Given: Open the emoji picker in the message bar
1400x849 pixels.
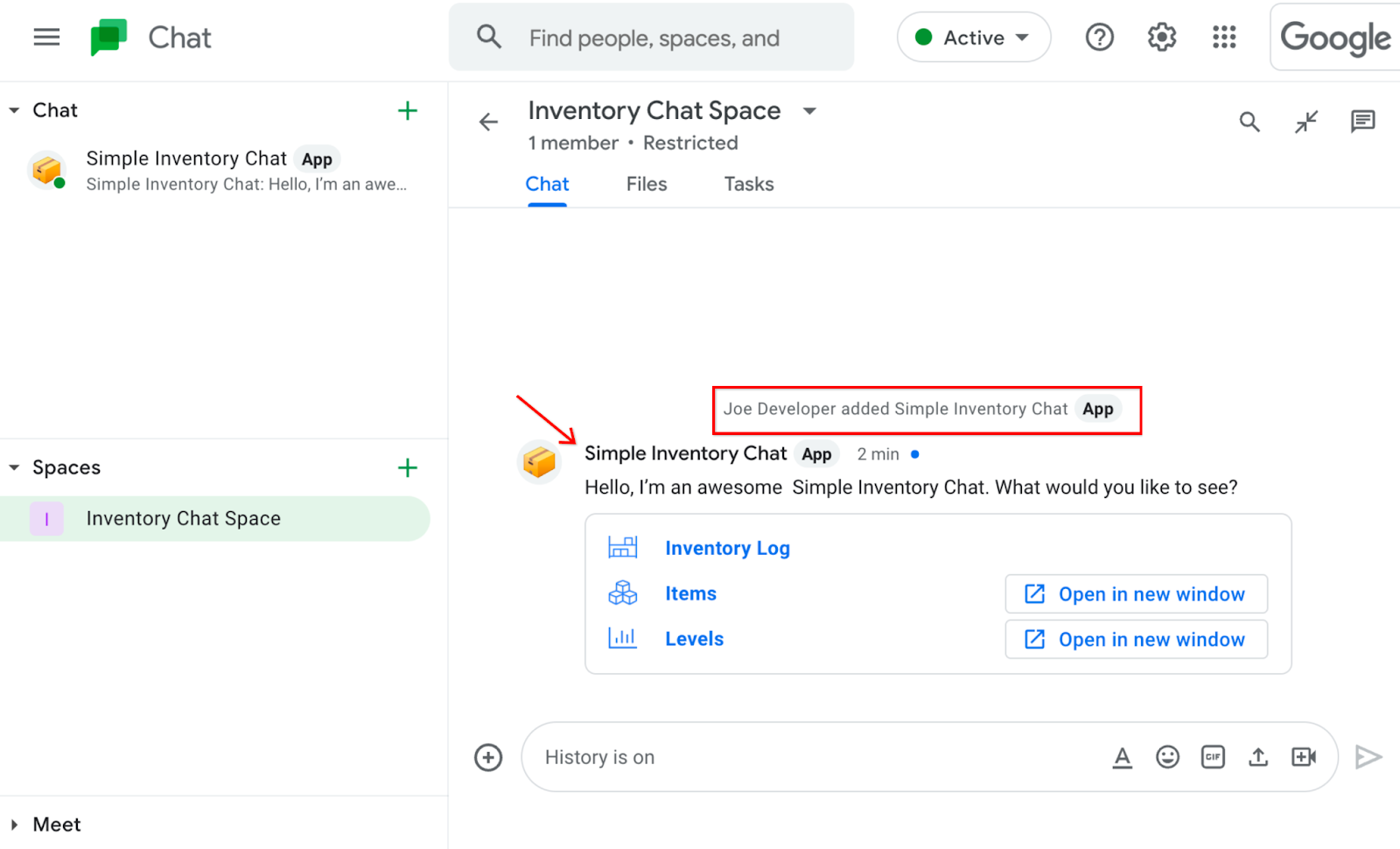Looking at the screenshot, I should 1167,756.
